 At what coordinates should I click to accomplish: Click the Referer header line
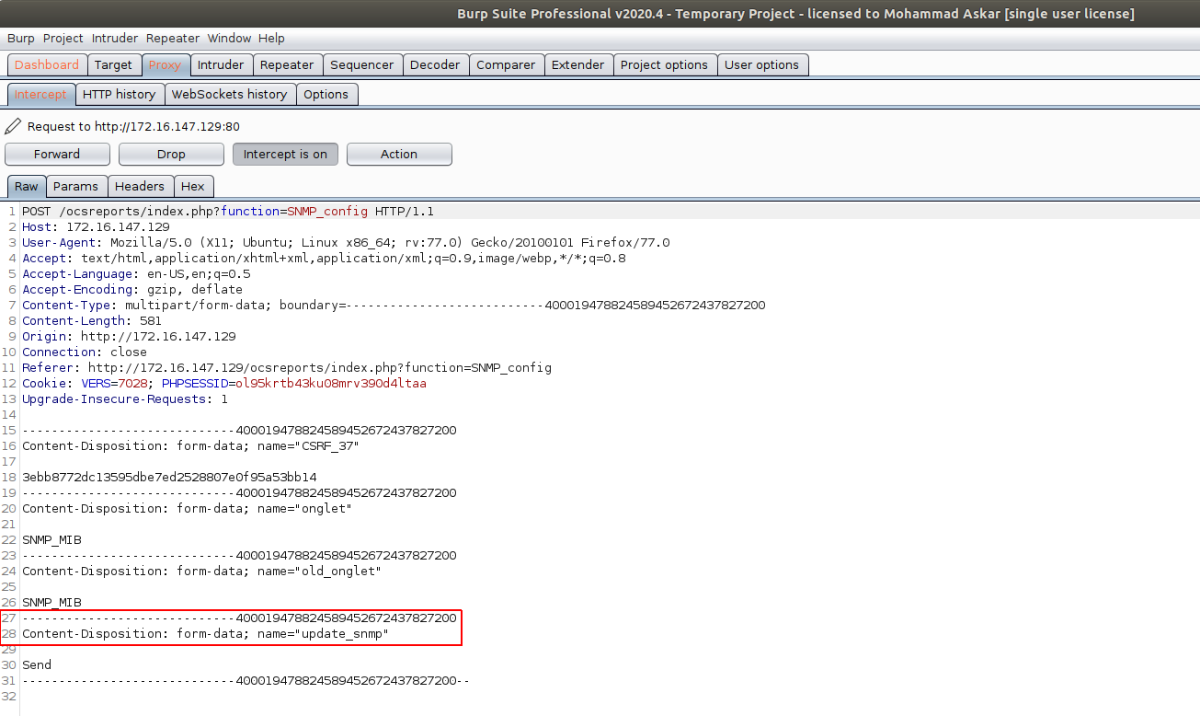click(287, 368)
